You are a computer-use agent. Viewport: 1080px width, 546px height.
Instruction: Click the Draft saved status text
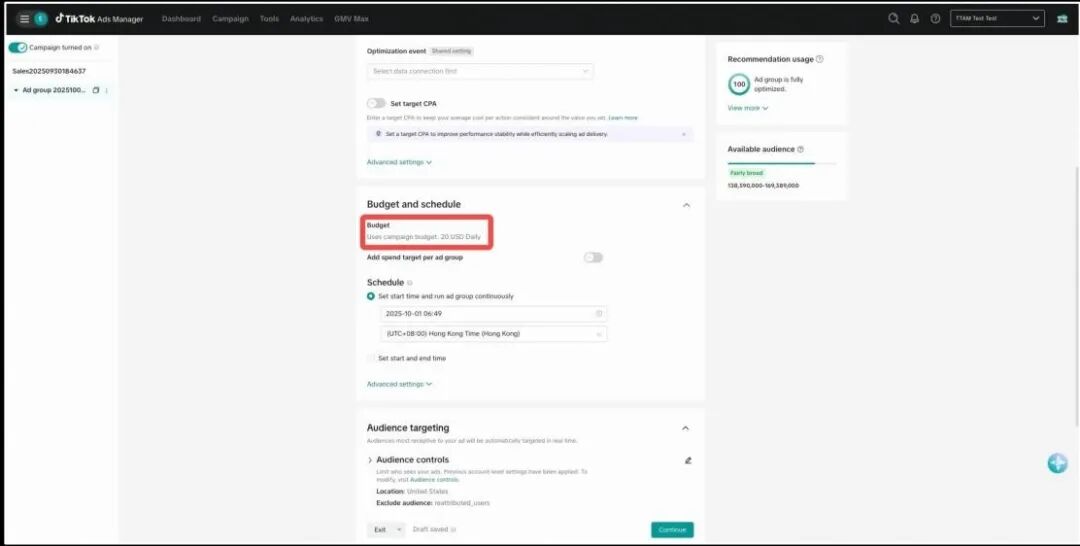pyautogui.click(x=430, y=529)
